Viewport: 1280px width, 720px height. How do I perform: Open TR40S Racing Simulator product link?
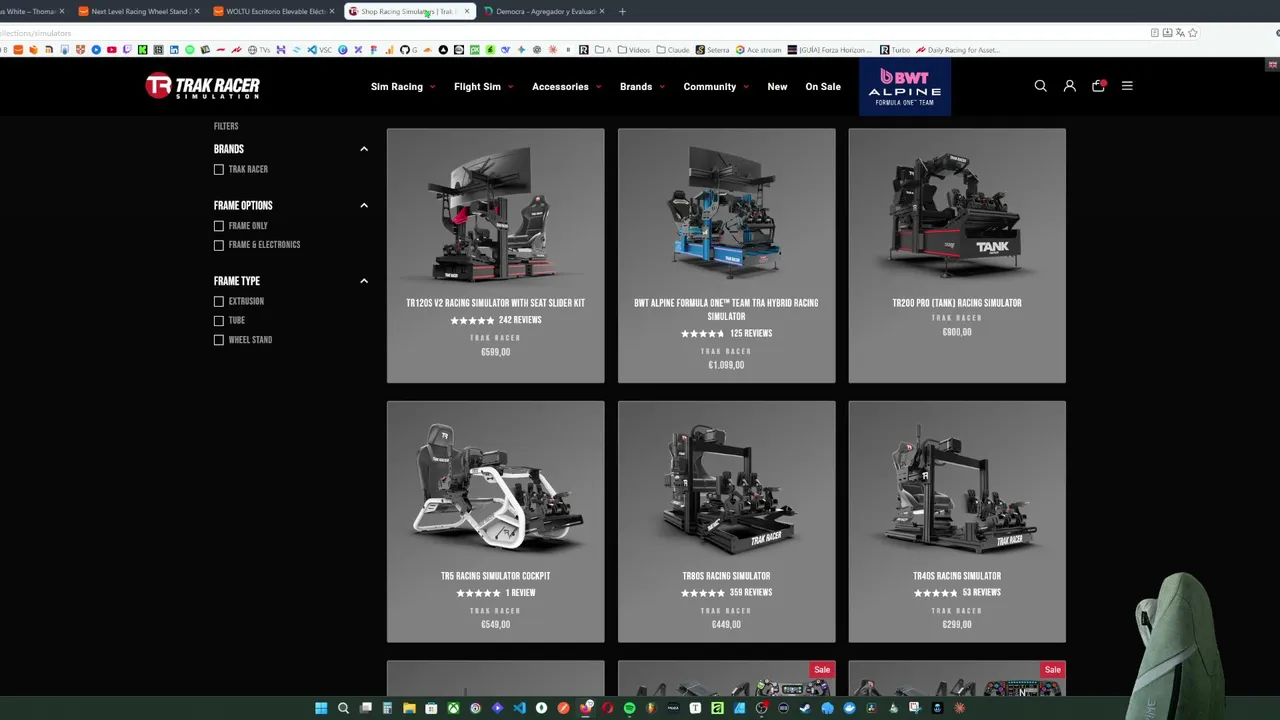coord(957,576)
